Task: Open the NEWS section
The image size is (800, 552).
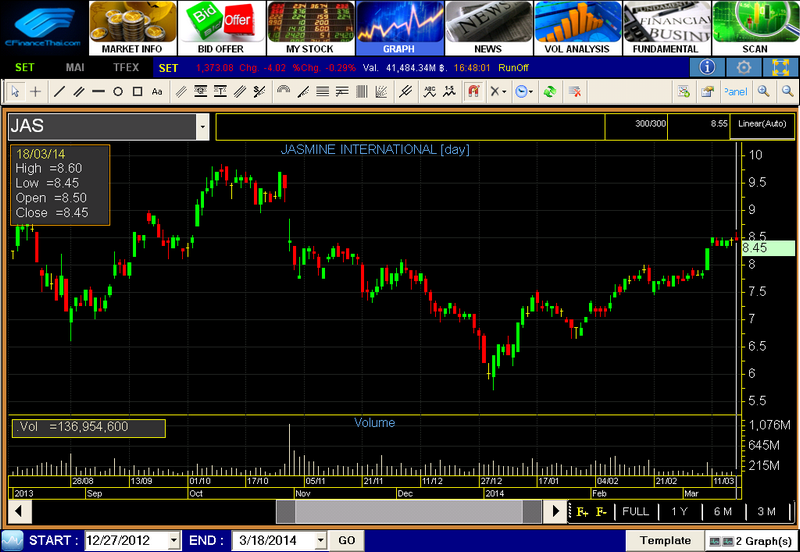Action: (x=488, y=28)
